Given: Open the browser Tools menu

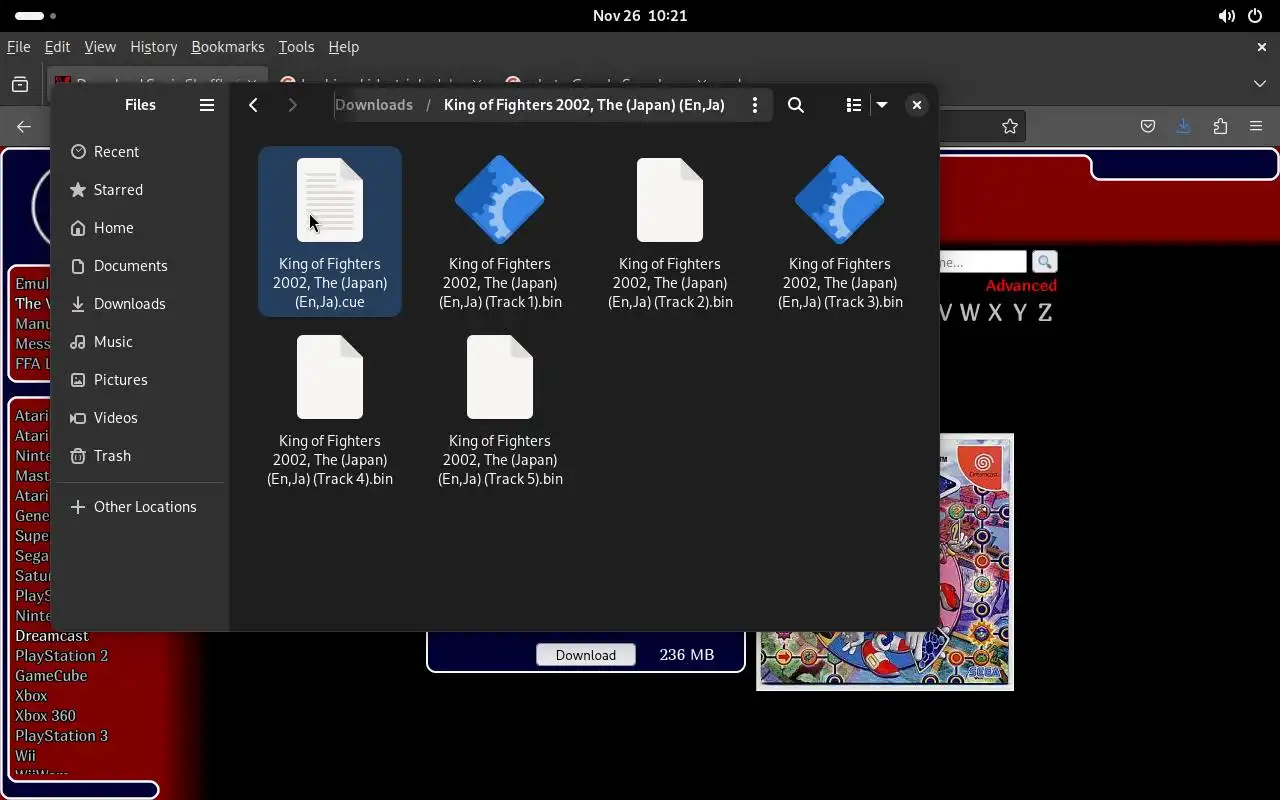Looking at the screenshot, I should click(x=296, y=47).
